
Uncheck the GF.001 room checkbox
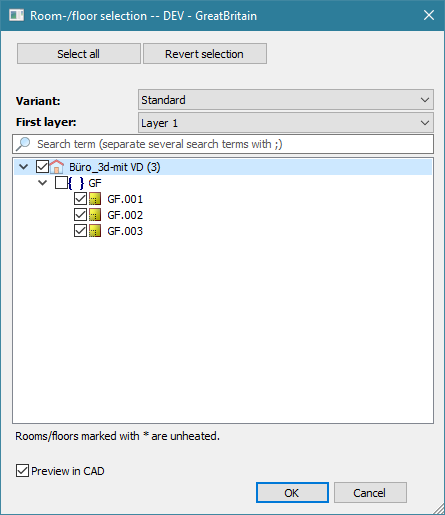80,199
